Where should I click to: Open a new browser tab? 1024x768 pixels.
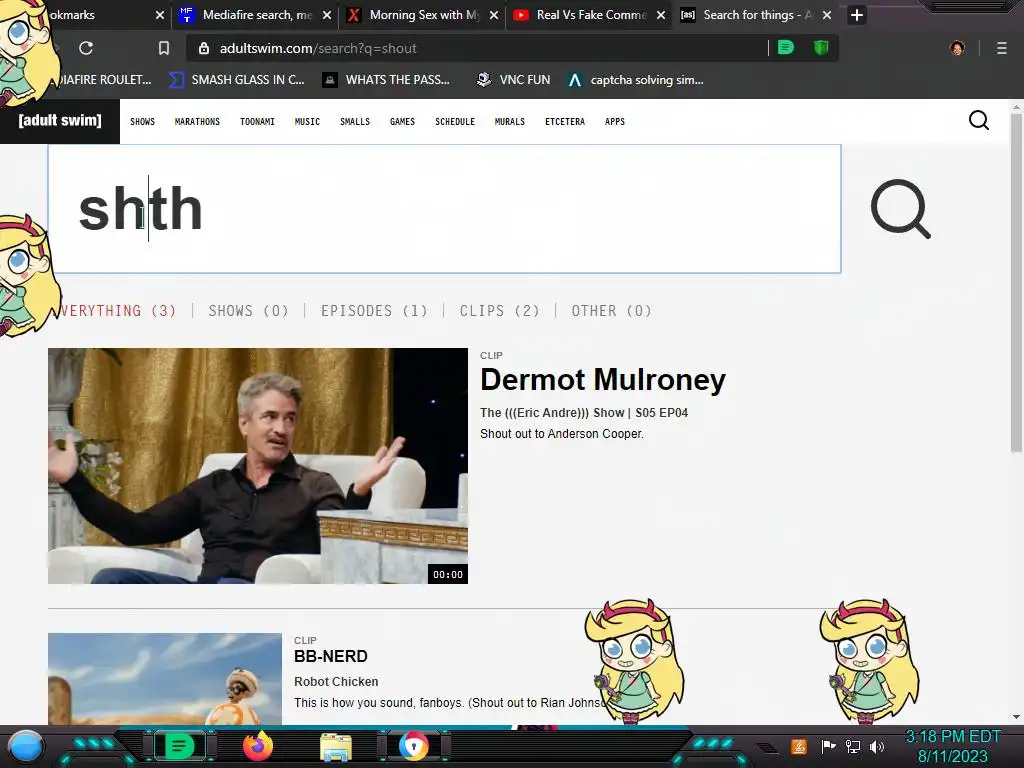coord(857,15)
